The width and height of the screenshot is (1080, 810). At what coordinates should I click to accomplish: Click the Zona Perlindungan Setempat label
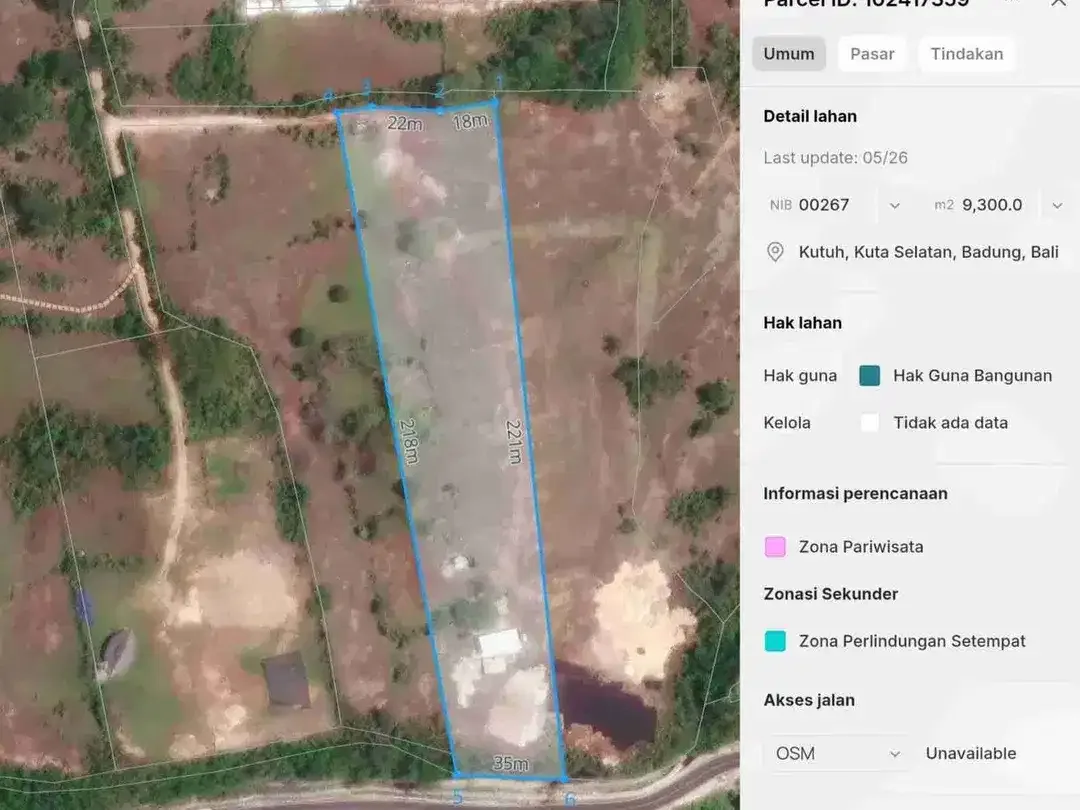pyautogui.click(x=912, y=641)
